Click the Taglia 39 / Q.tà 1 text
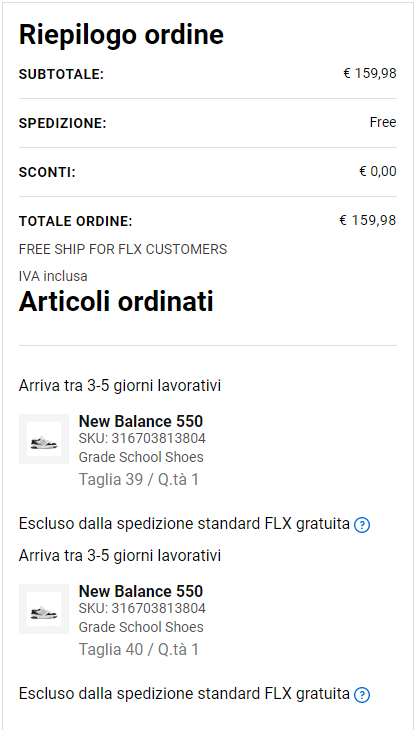 (139, 480)
